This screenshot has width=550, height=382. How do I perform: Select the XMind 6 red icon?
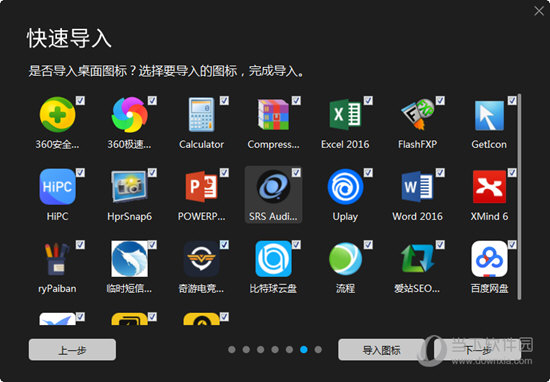[x=489, y=187]
